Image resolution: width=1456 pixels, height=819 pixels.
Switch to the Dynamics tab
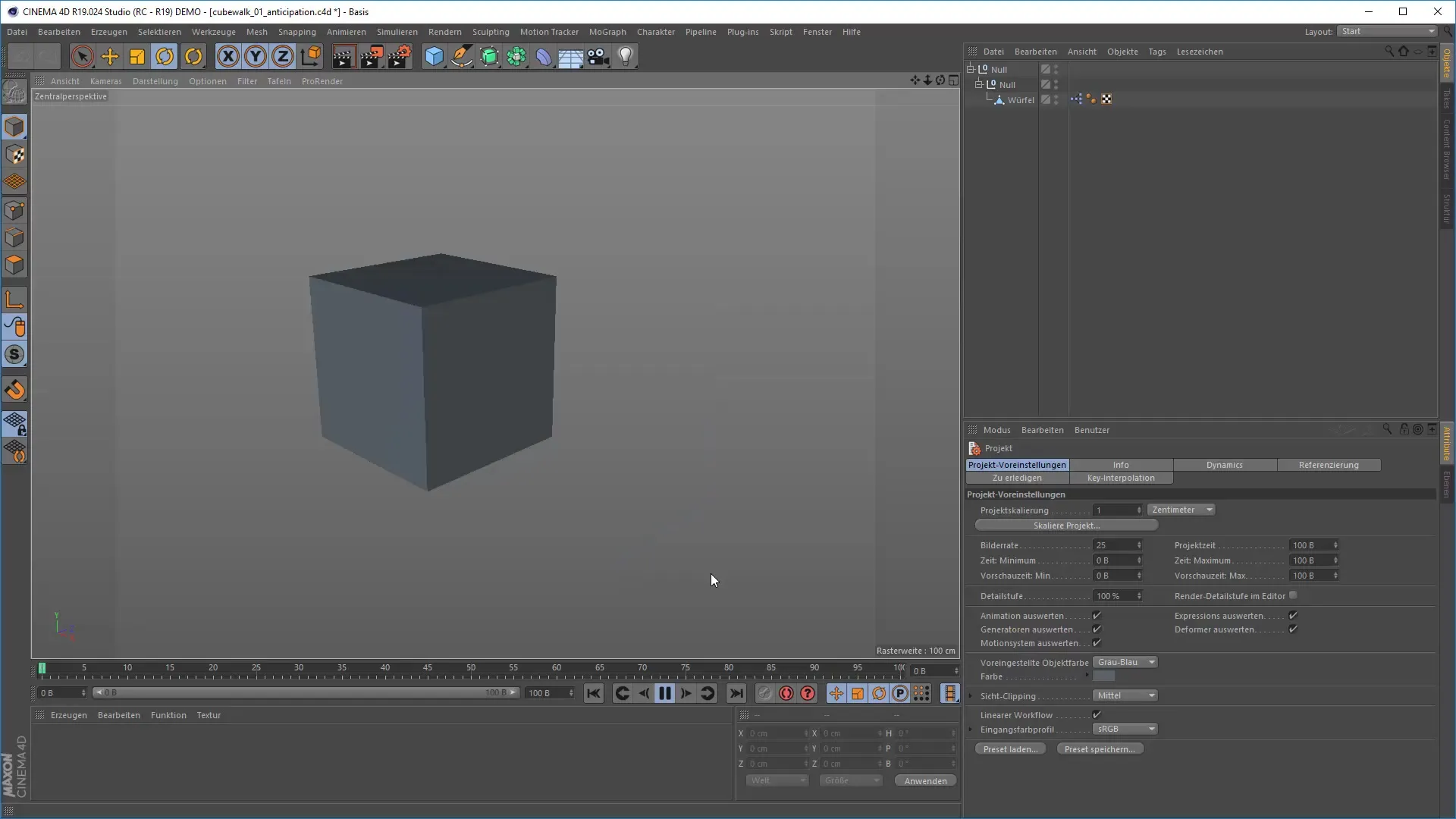point(1225,465)
